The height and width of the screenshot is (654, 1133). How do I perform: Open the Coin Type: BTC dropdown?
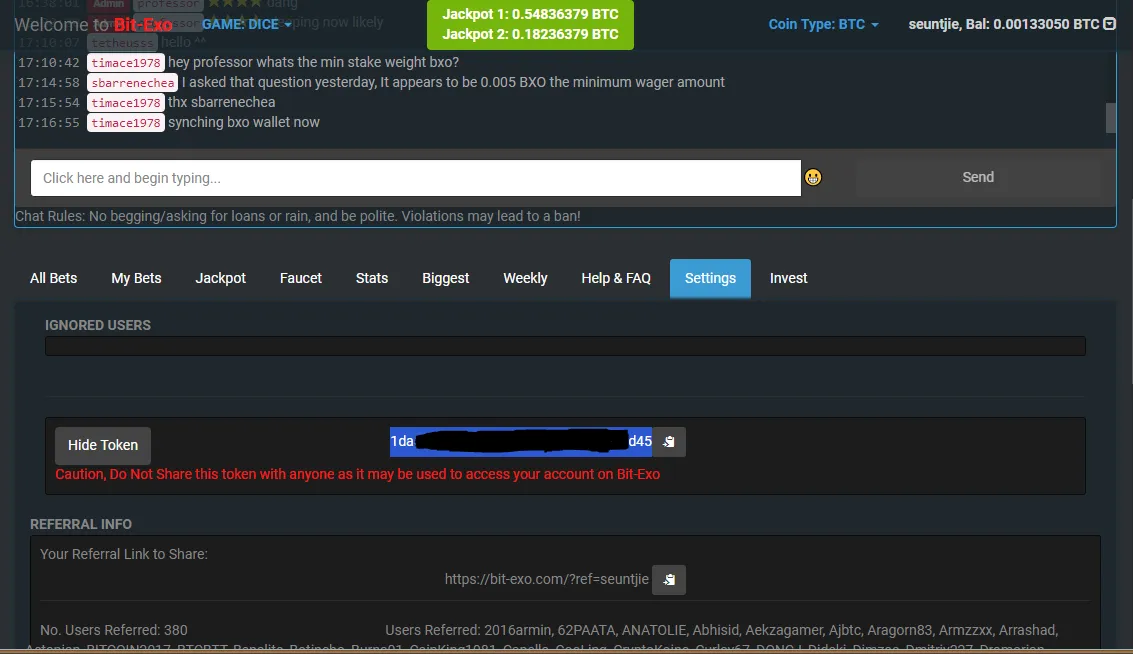coord(823,24)
